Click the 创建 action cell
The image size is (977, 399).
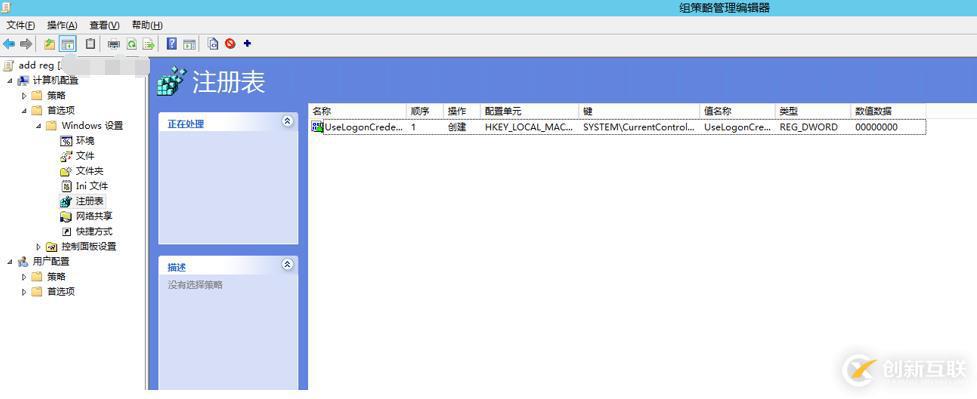[457, 127]
